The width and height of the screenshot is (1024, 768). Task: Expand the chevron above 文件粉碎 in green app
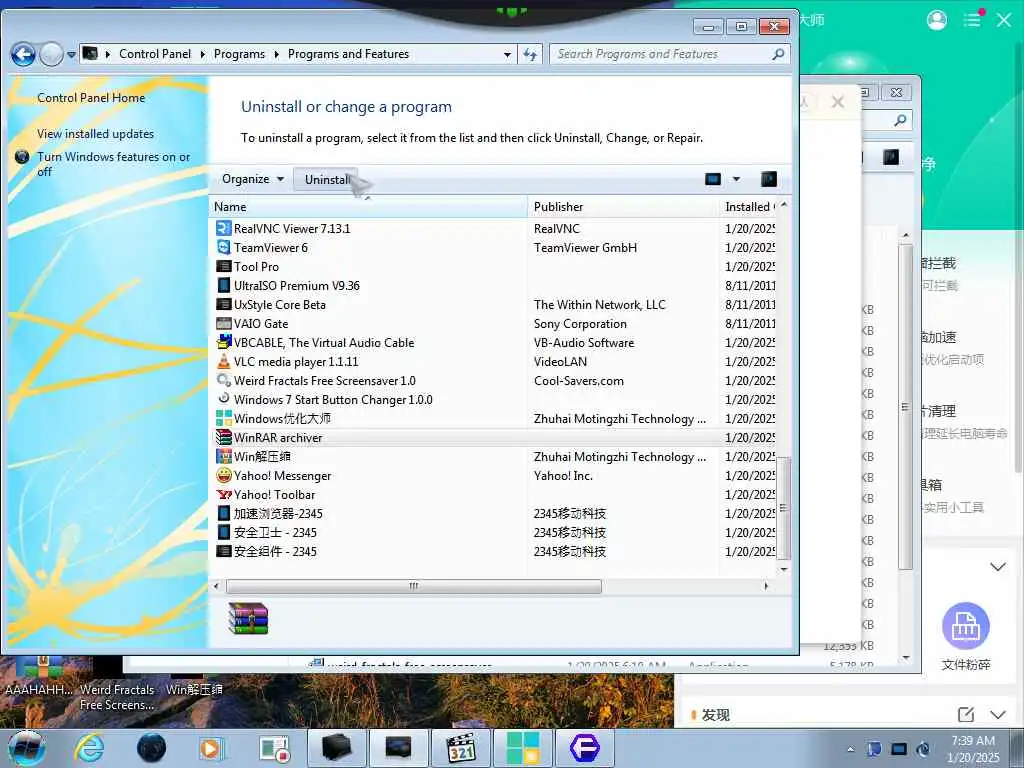(998, 566)
